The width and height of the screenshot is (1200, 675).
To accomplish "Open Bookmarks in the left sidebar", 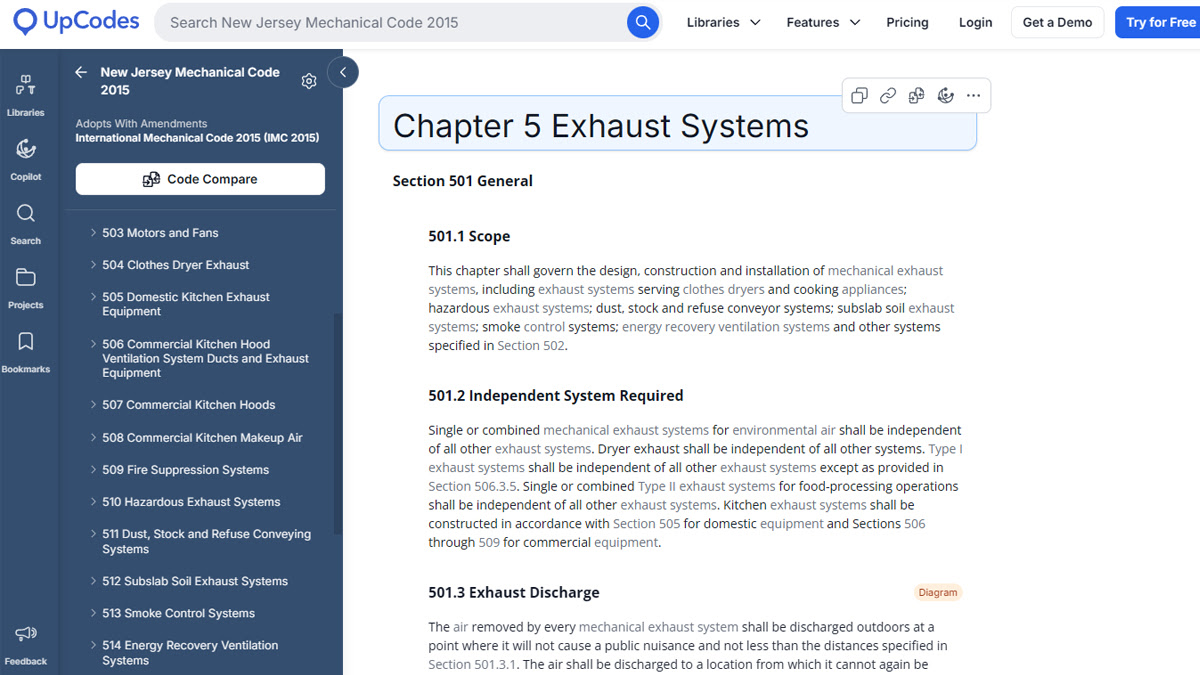I will (26, 352).
